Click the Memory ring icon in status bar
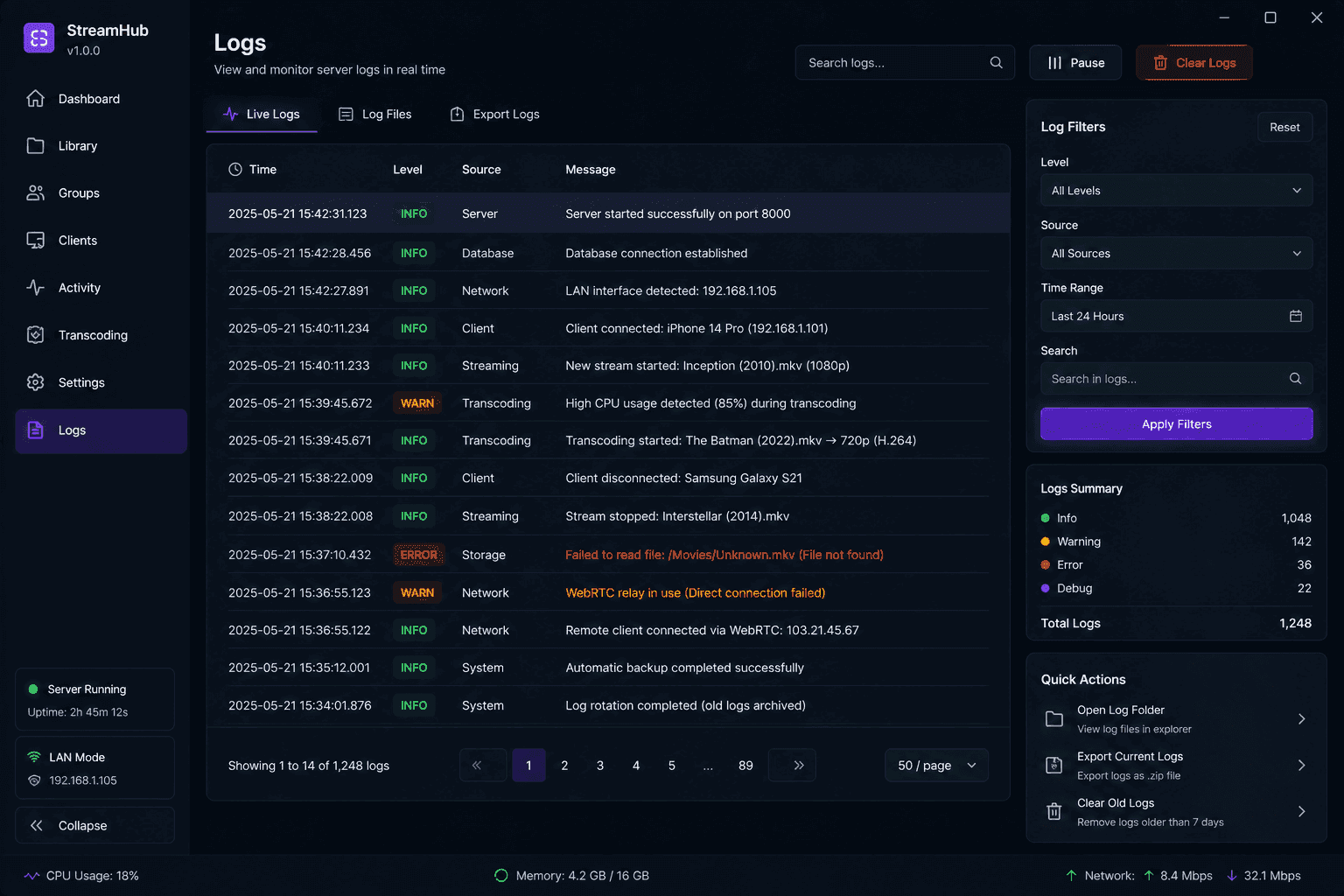The image size is (1344, 896). coord(501,876)
